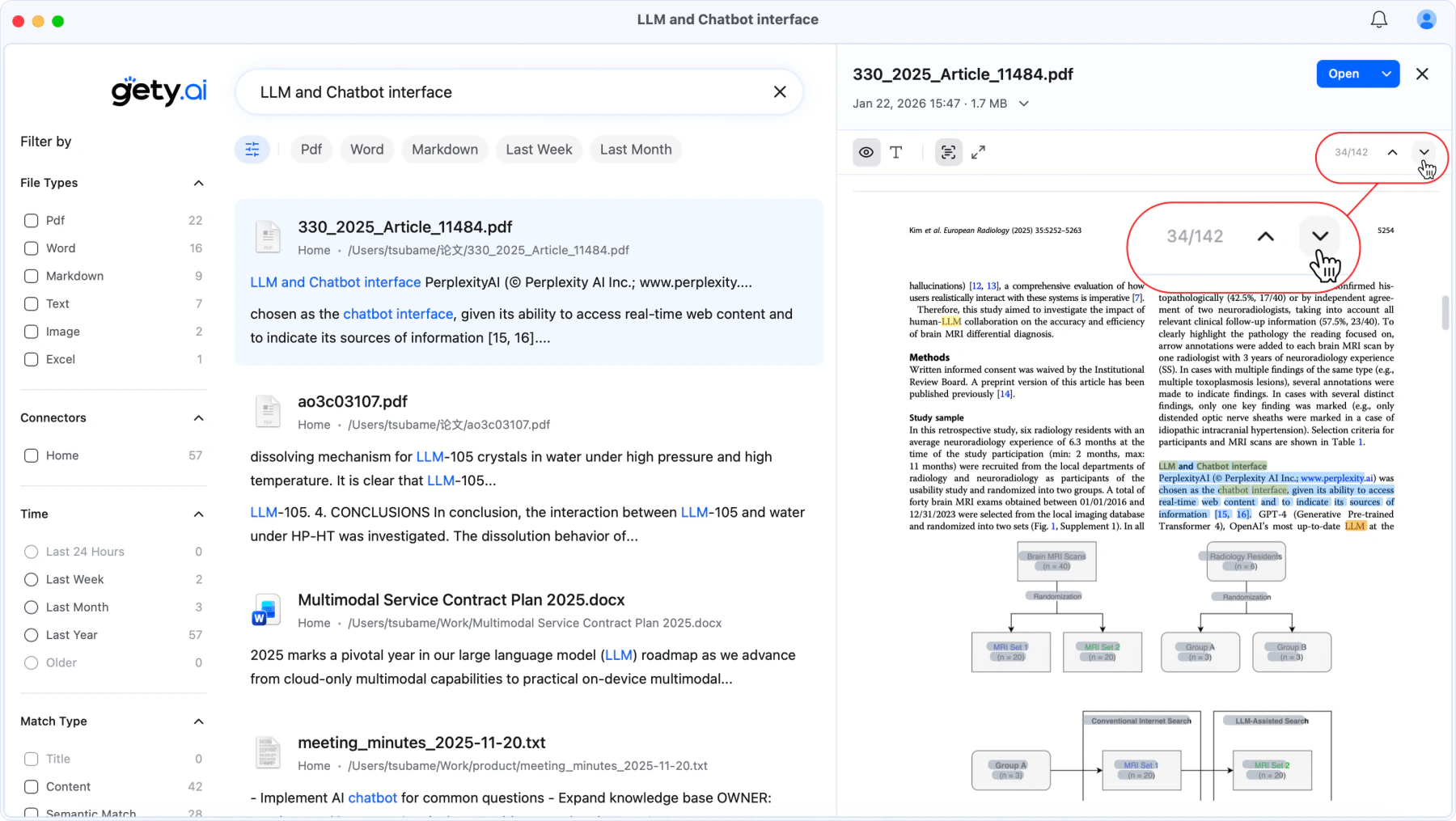
Task: Apply the Last Month quick filter chip
Action: coord(636,150)
